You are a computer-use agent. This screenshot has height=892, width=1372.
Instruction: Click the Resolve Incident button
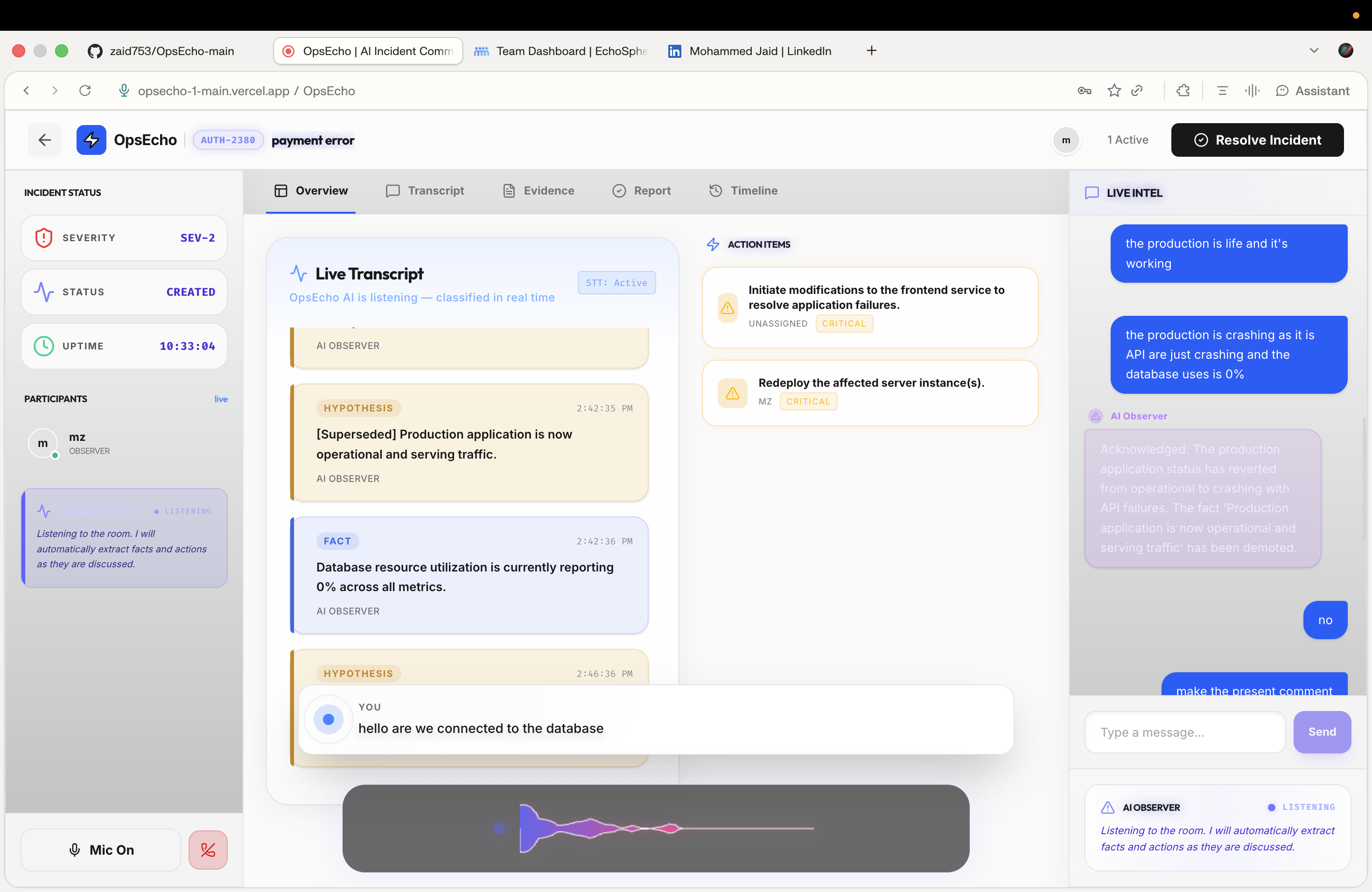[1257, 140]
